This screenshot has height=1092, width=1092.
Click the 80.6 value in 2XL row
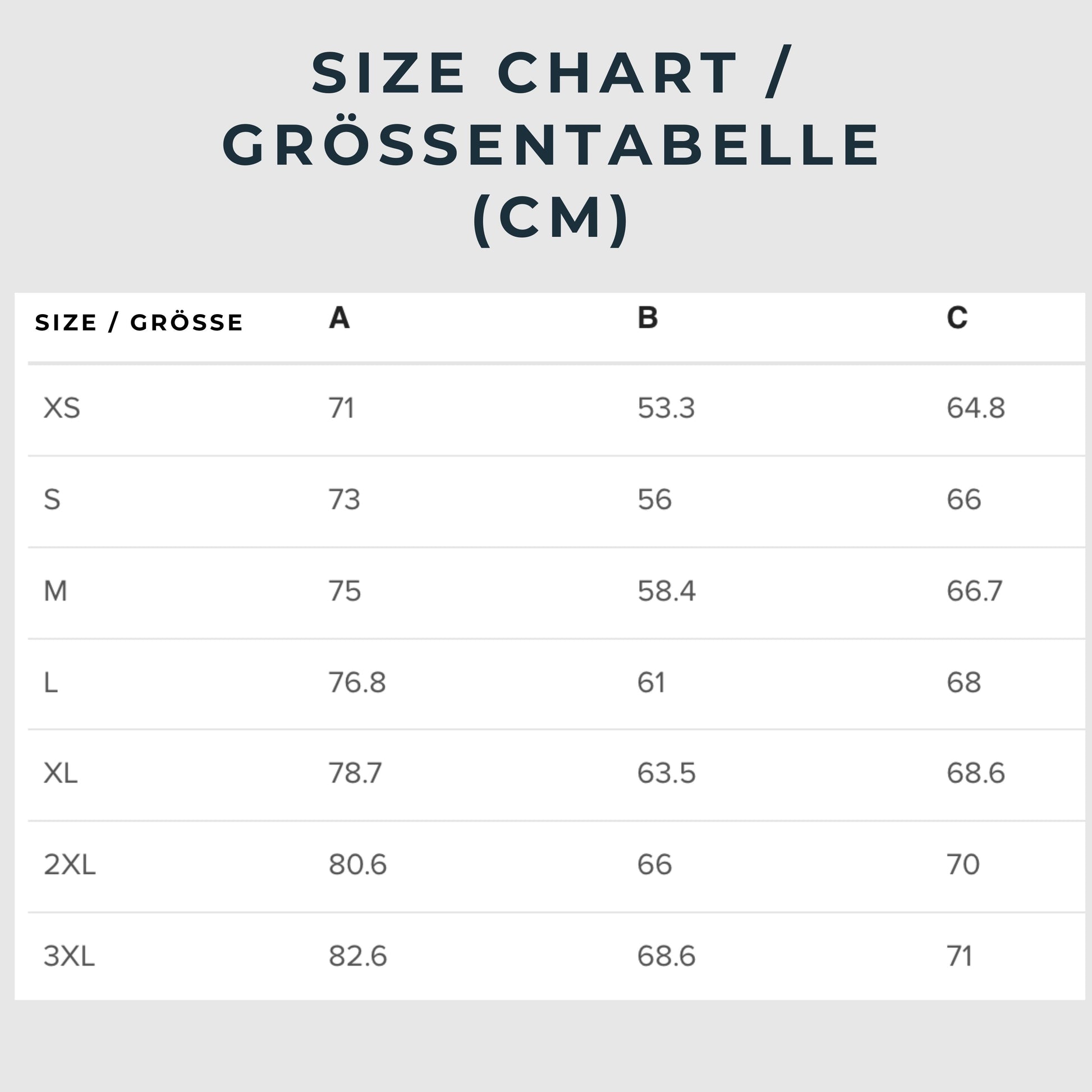358,865
